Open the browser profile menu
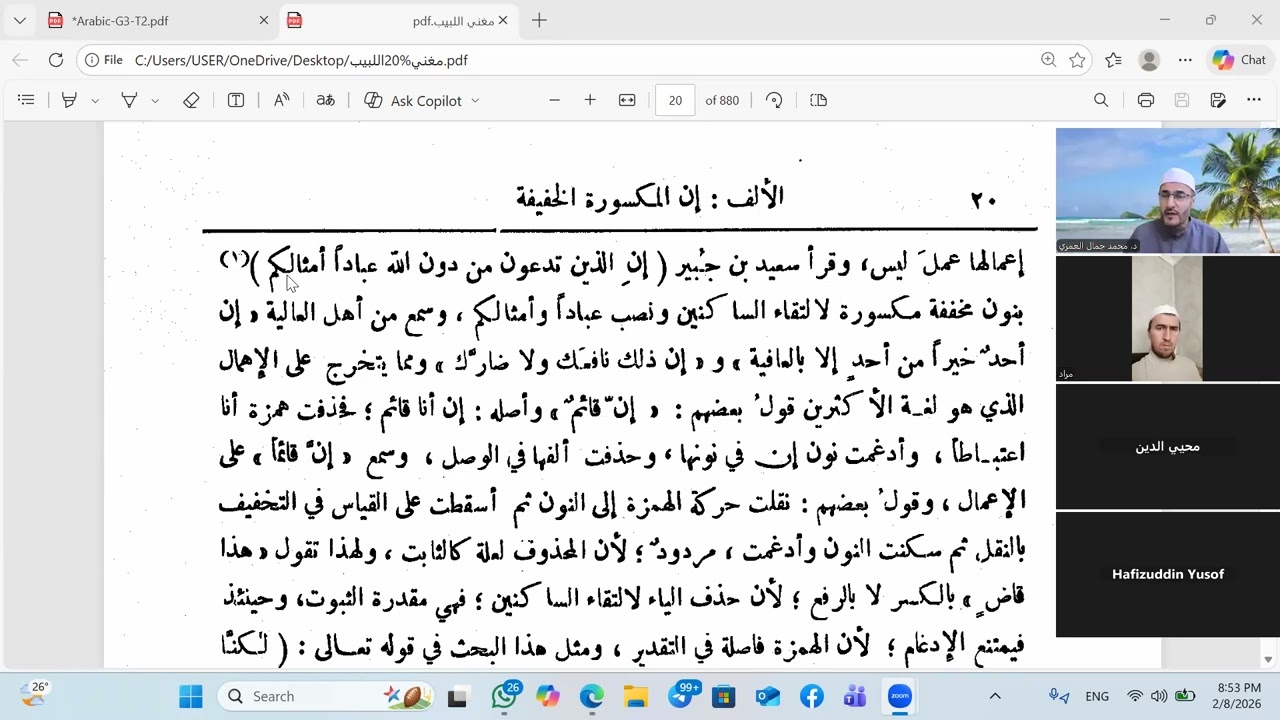The image size is (1280, 720). [x=1149, y=60]
